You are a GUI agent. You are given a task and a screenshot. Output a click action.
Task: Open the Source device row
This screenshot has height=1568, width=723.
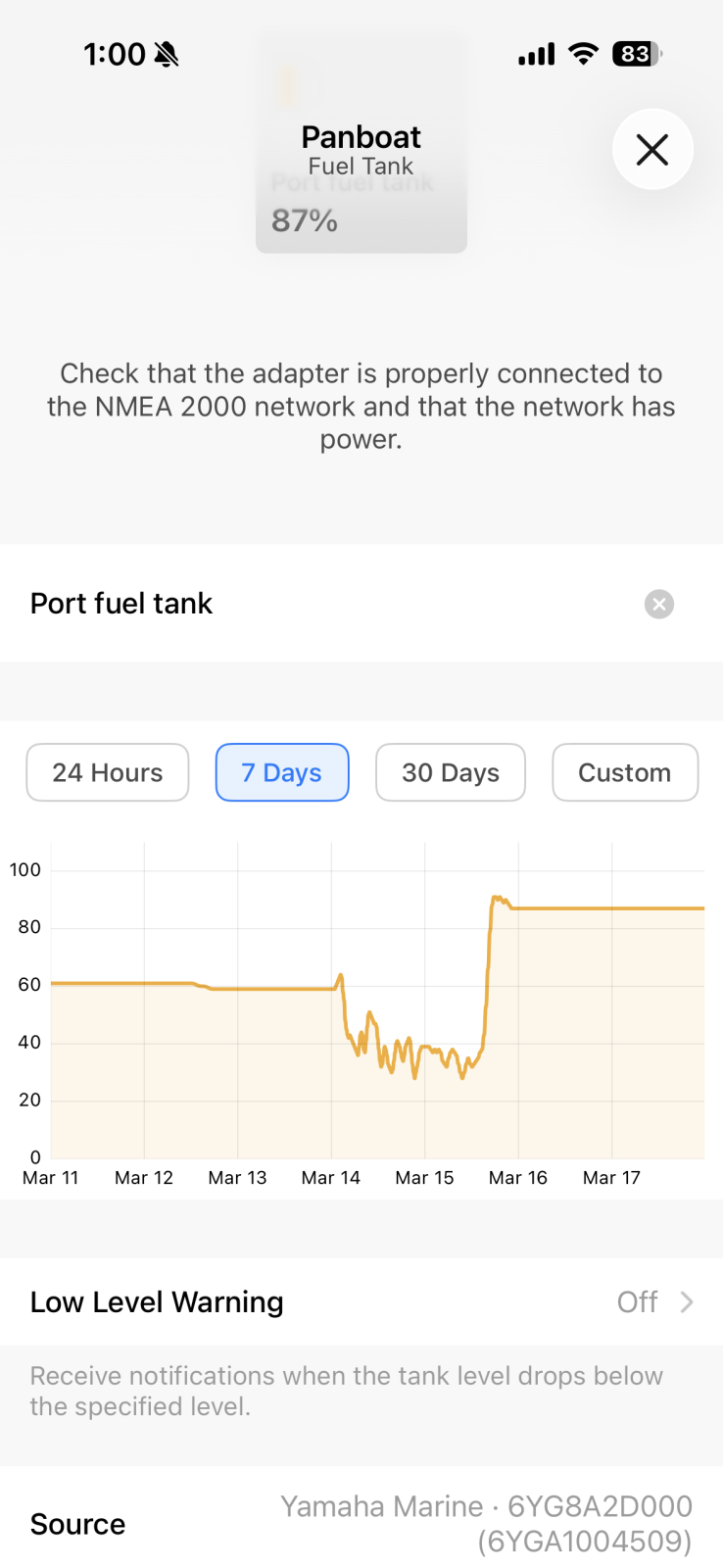coord(78,1524)
